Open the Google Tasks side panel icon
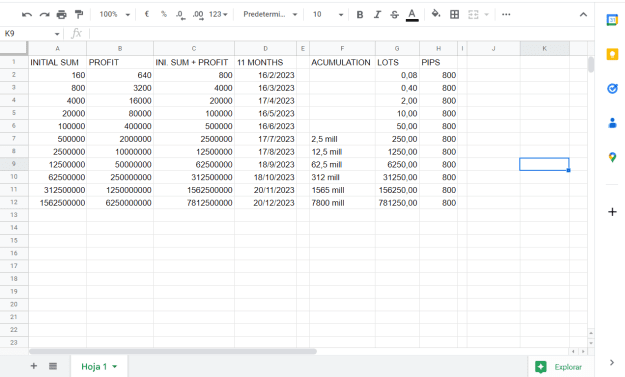The height and width of the screenshot is (377, 625). [x=612, y=88]
